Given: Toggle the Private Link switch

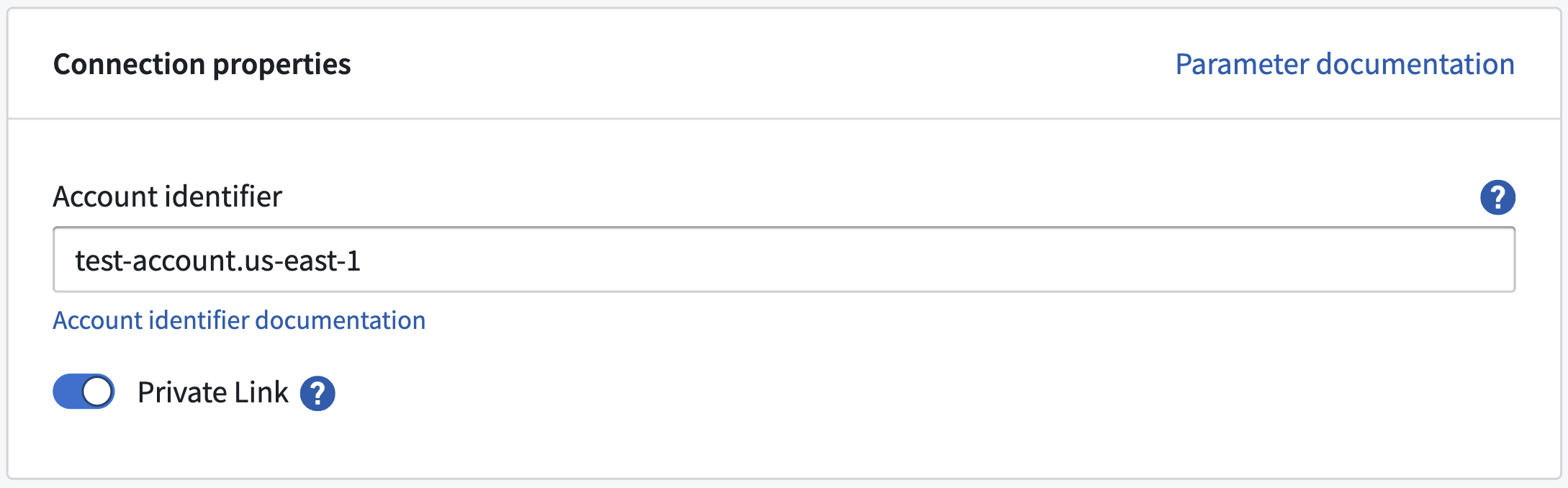Looking at the screenshot, I should pyautogui.click(x=84, y=392).
